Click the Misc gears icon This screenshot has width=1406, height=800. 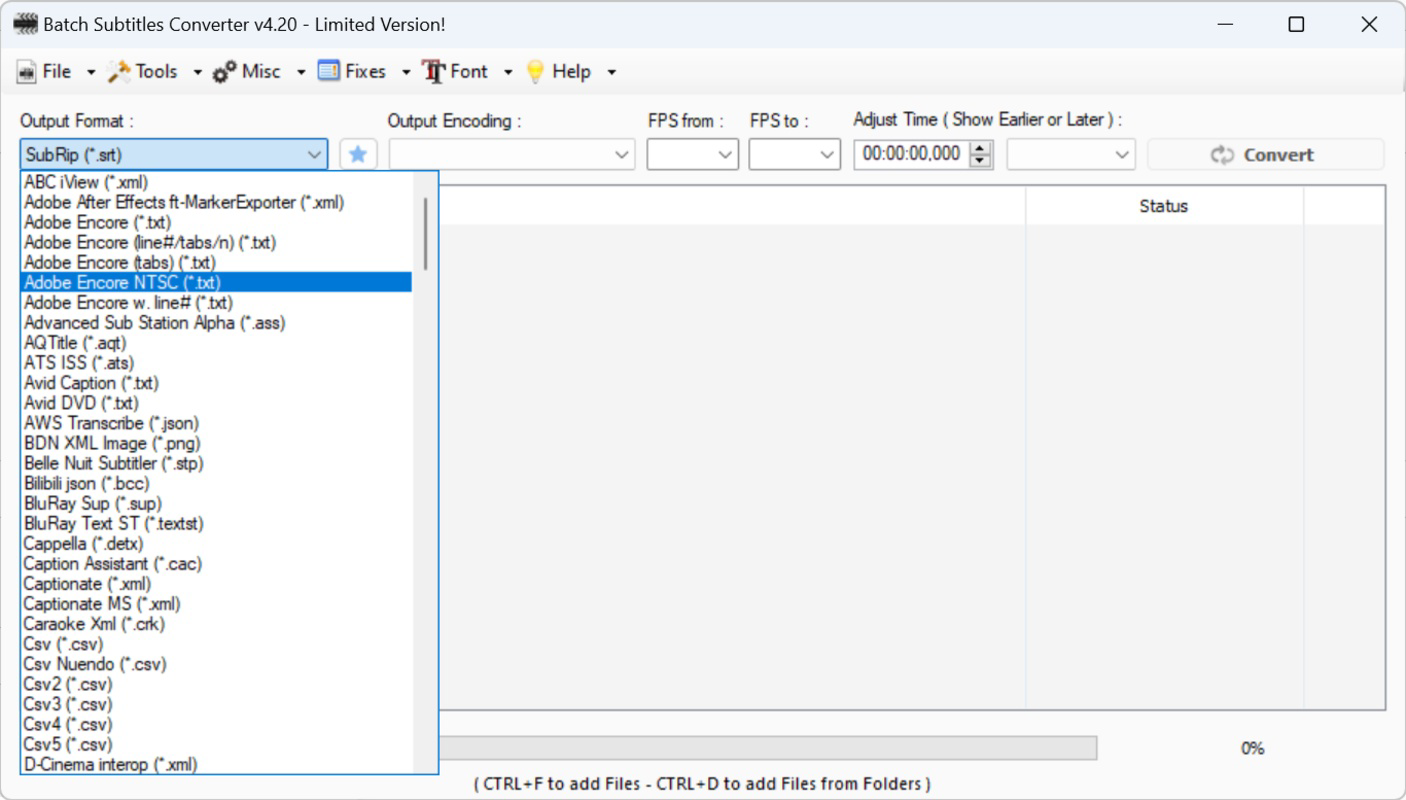pos(225,72)
